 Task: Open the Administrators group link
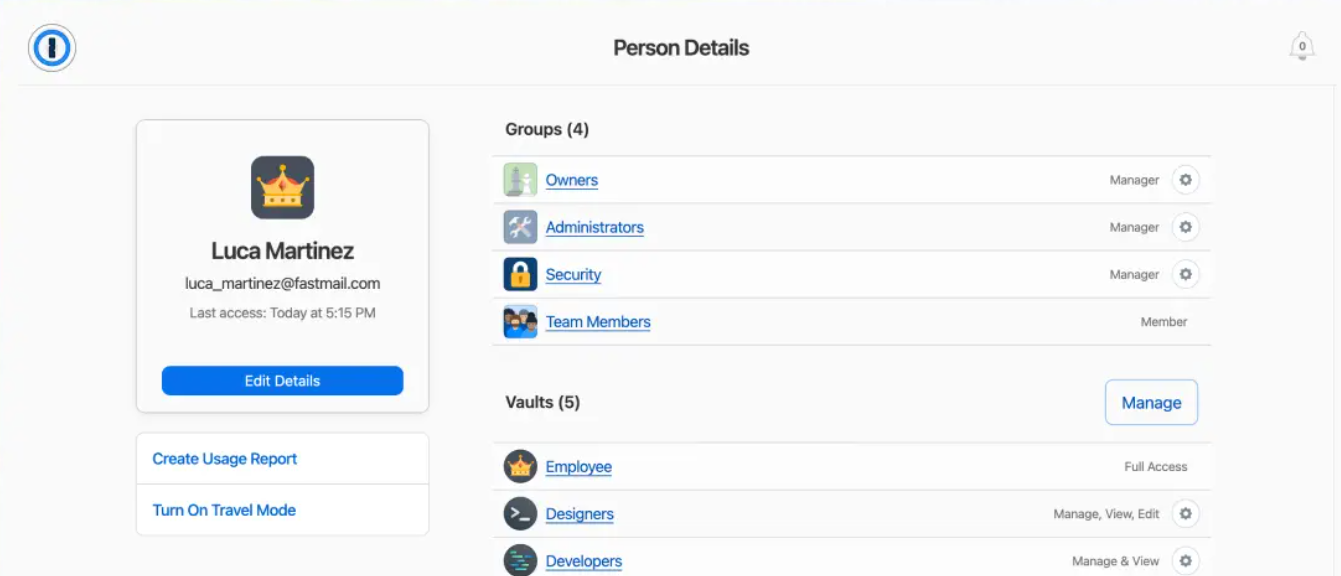coord(594,226)
